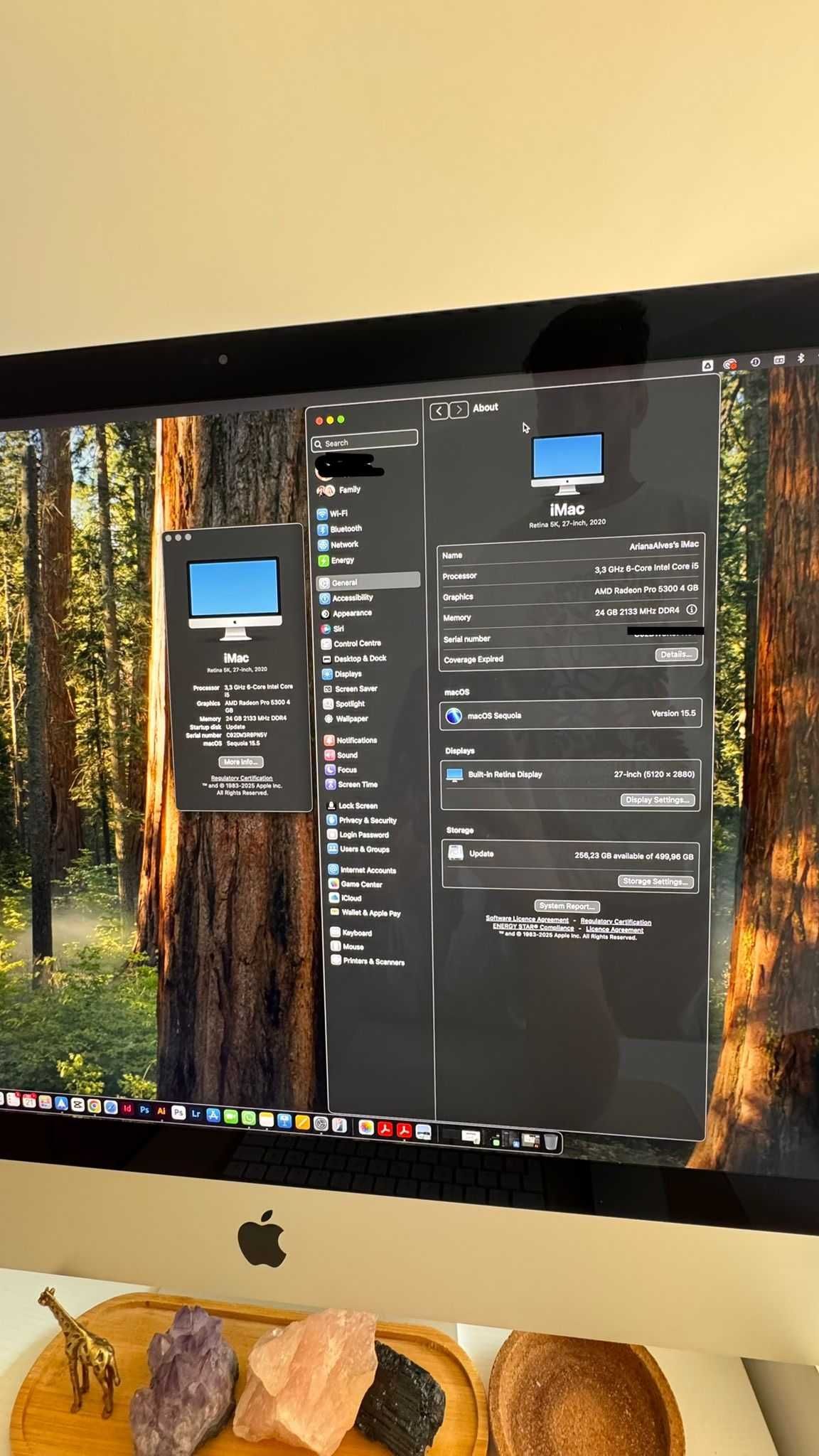Open Mouse settings in sidebar
This screenshot has height=1456, width=819.
click(x=348, y=947)
